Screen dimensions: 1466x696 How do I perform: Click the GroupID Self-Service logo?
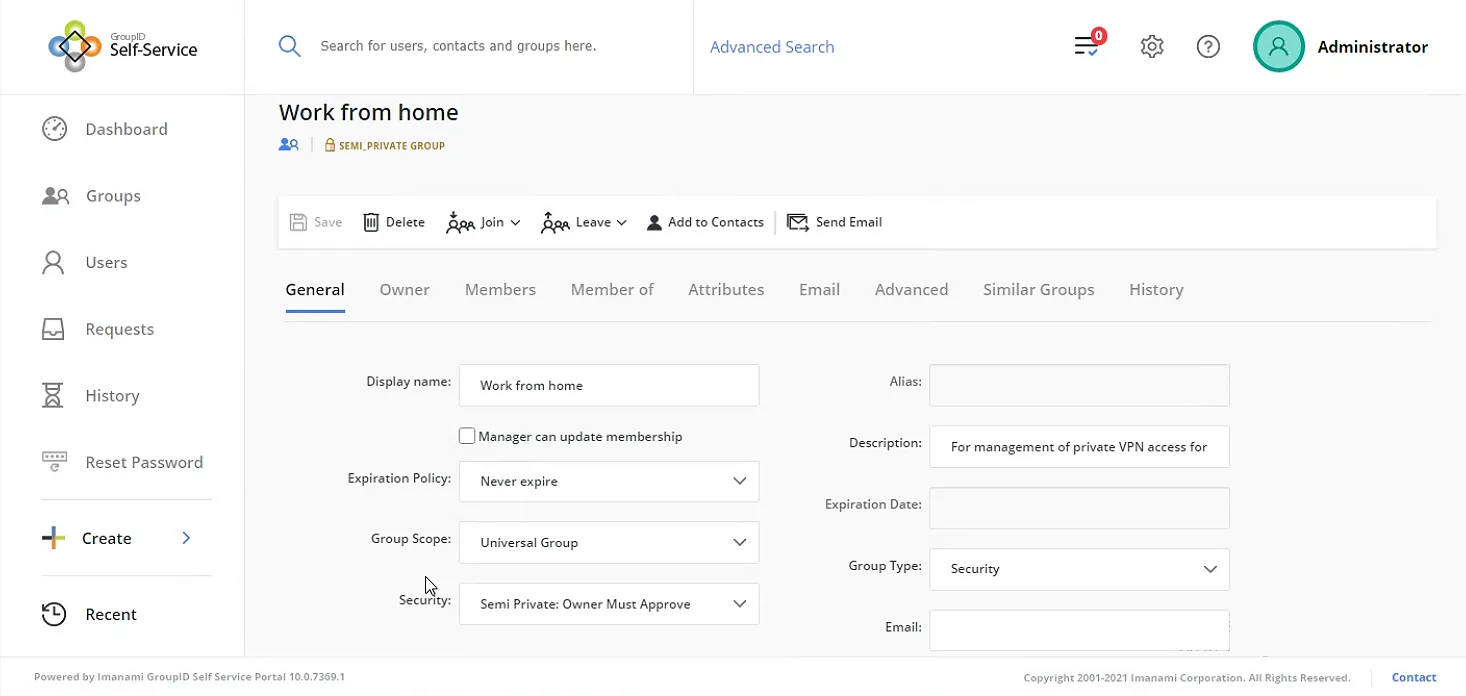[122, 46]
